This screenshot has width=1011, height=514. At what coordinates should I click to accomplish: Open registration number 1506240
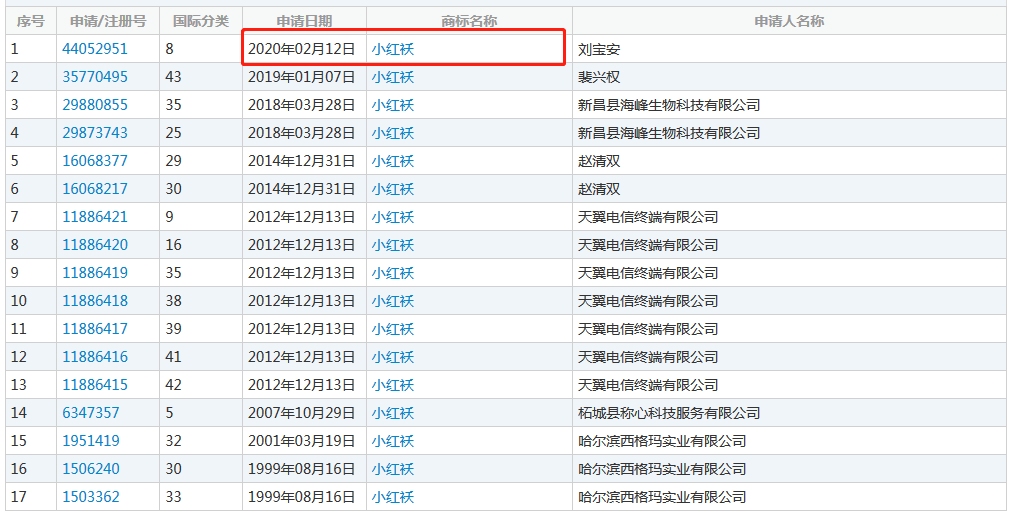(91, 469)
